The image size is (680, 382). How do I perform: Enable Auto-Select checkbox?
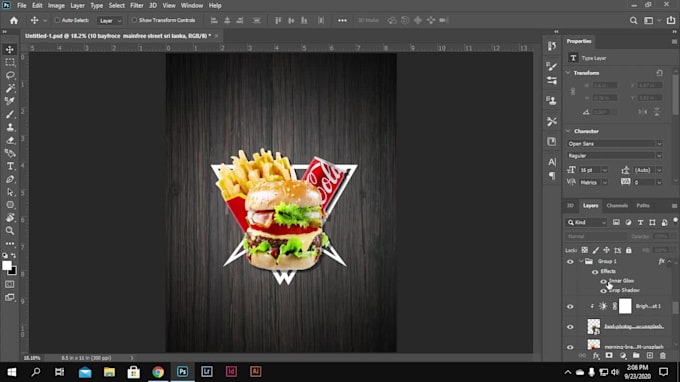(x=57, y=20)
